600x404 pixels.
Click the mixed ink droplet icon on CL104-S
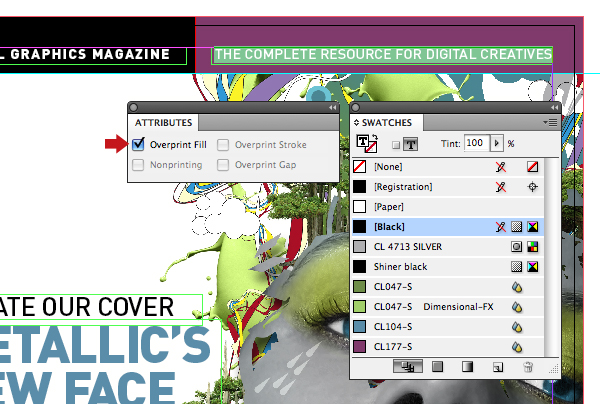[x=517, y=327]
